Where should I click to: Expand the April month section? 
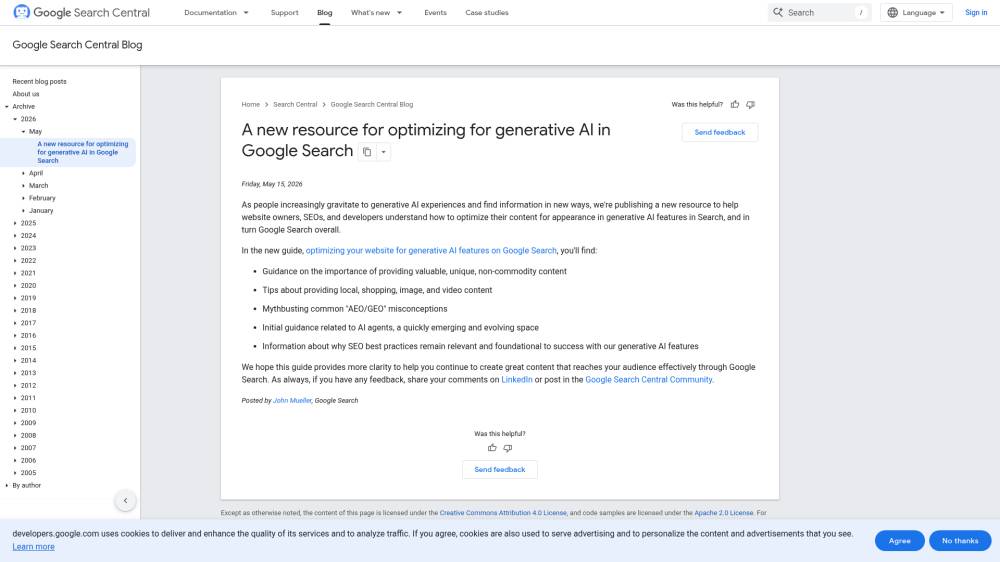point(24,173)
